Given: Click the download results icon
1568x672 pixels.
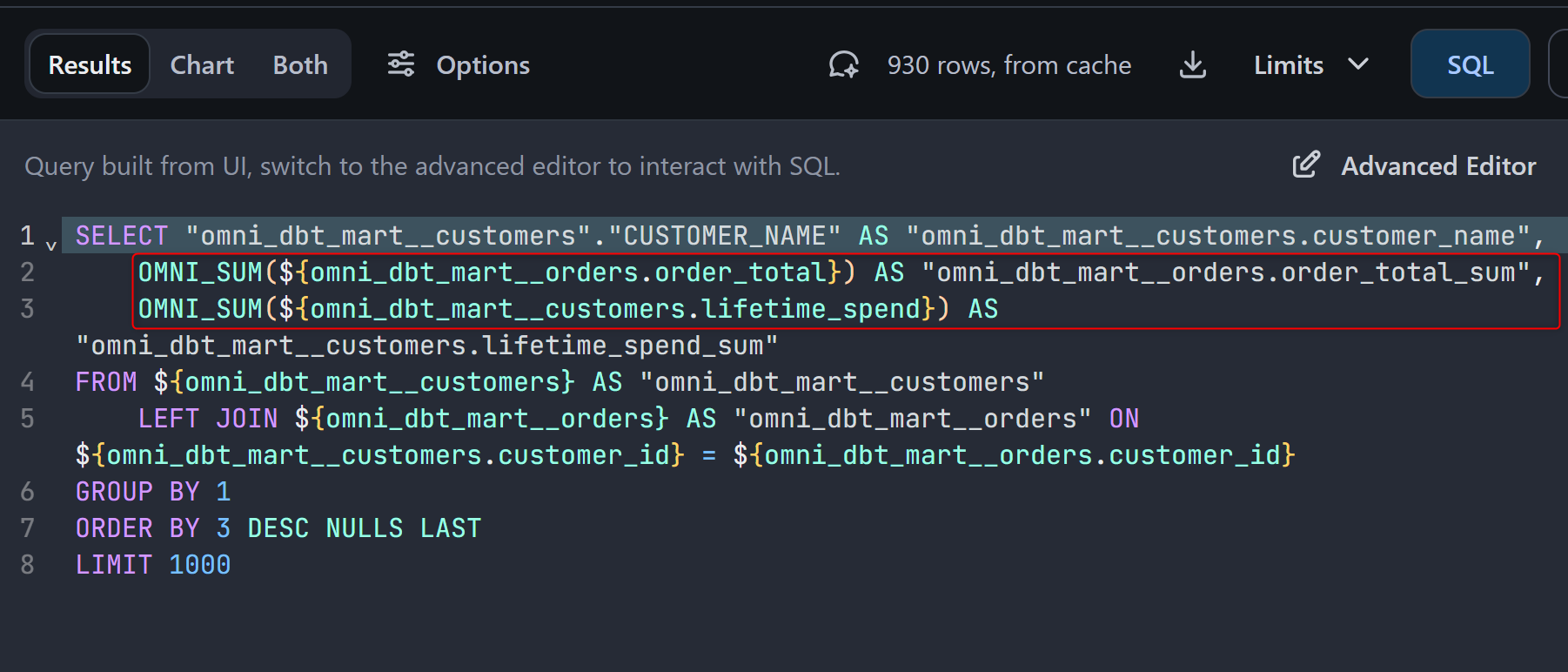Looking at the screenshot, I should [x=1193, y=64].
